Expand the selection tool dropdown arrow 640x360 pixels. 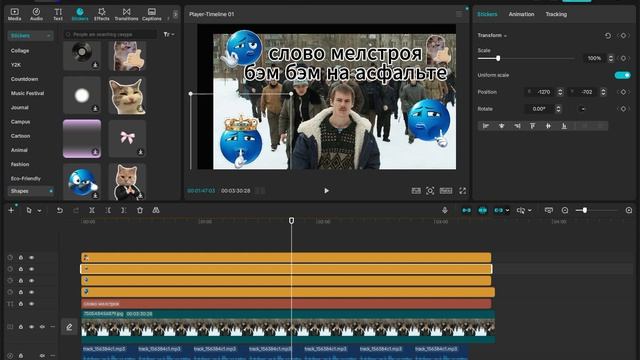pos(40,211)
